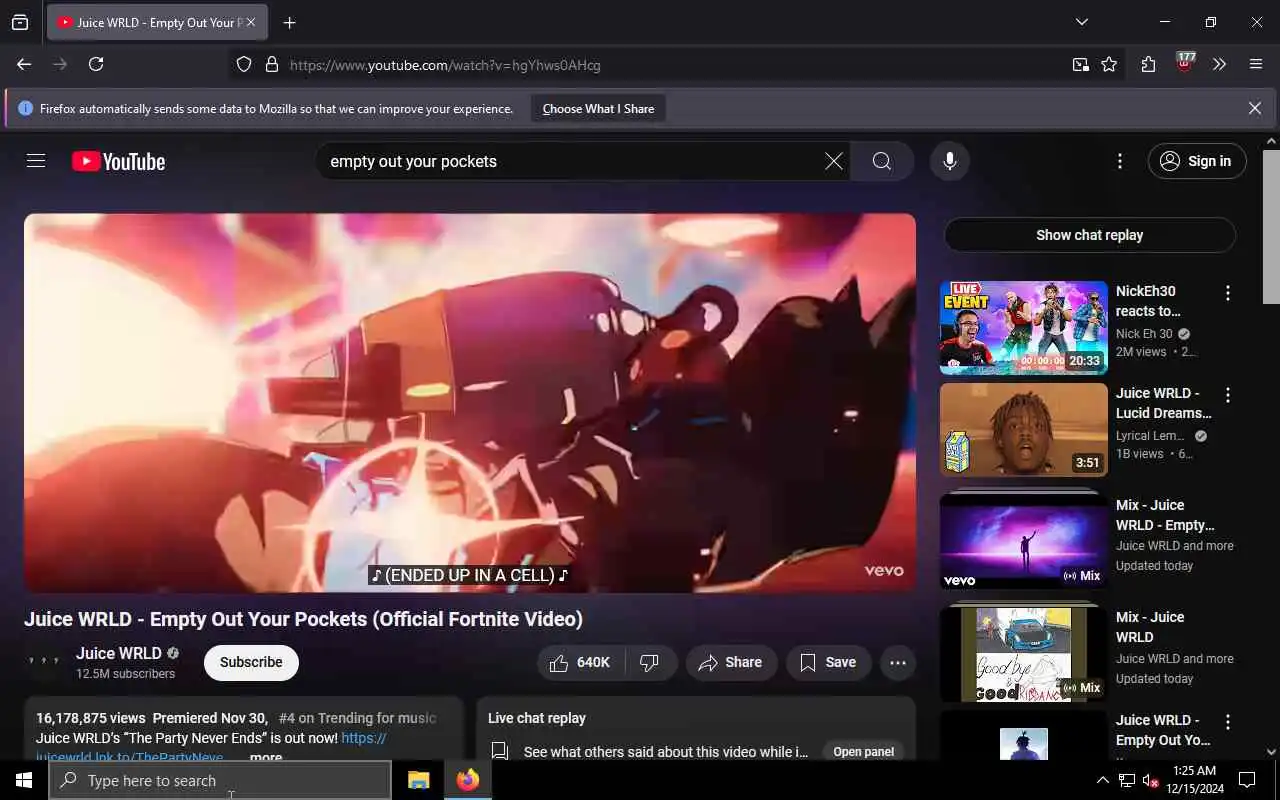Open options for Lucid Dreams video

(1228, 395)
